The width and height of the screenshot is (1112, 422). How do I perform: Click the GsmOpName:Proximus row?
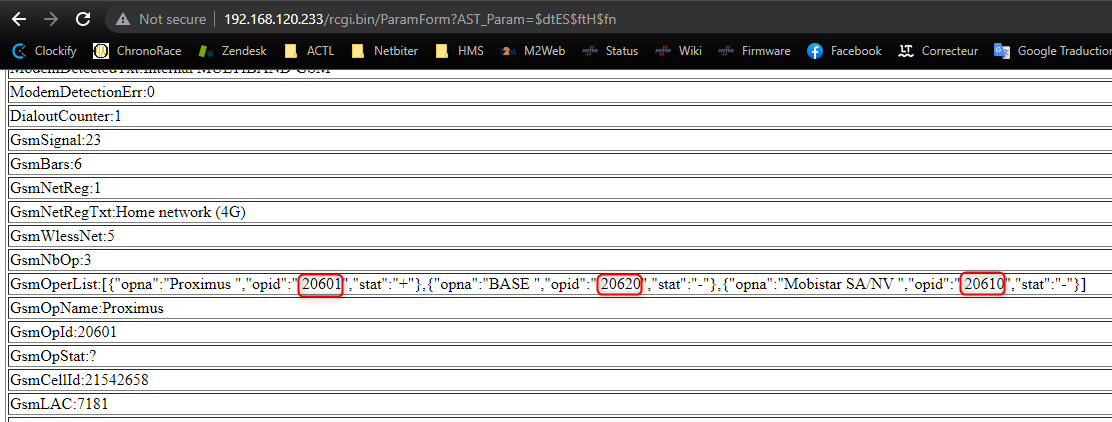pos(560,309)
